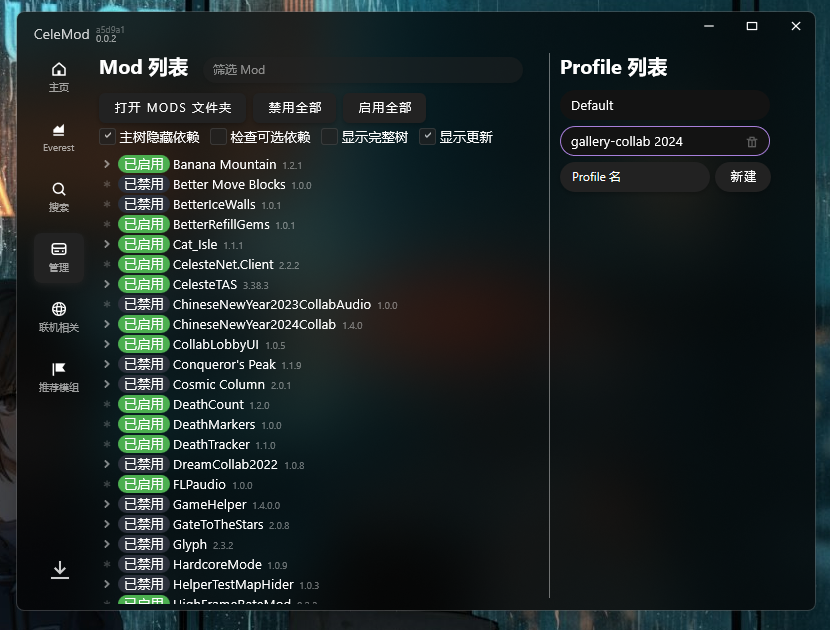
Task: Expand the Cat_Isle dependency tree
Action: point(107,244)
